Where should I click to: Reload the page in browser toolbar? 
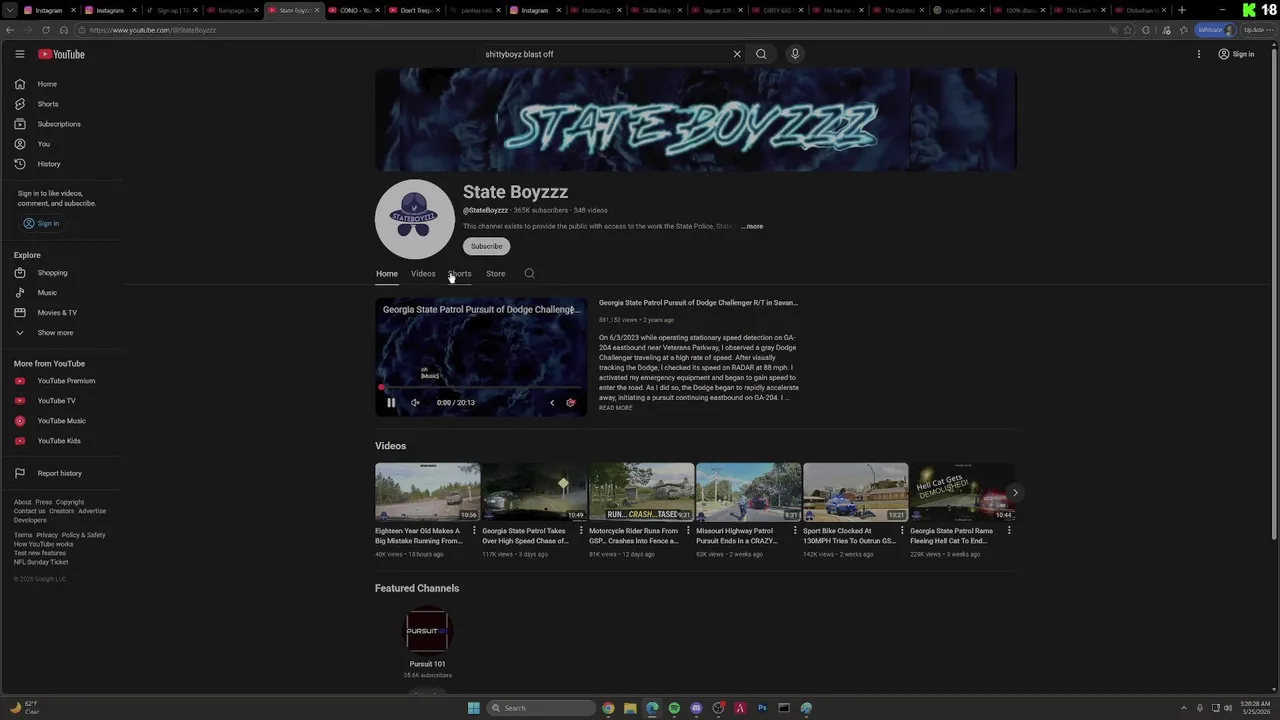click(x=45, y=30)
